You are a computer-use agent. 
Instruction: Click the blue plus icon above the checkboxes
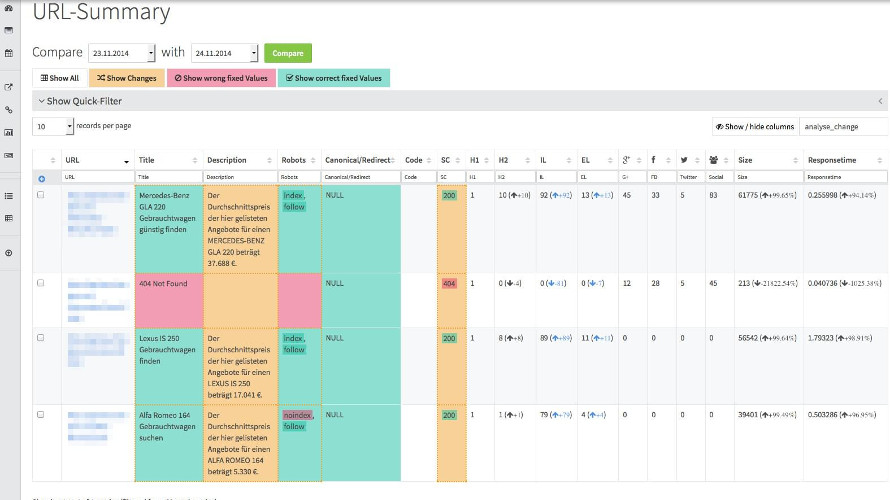pyautogui.click(x=41, y=178)
